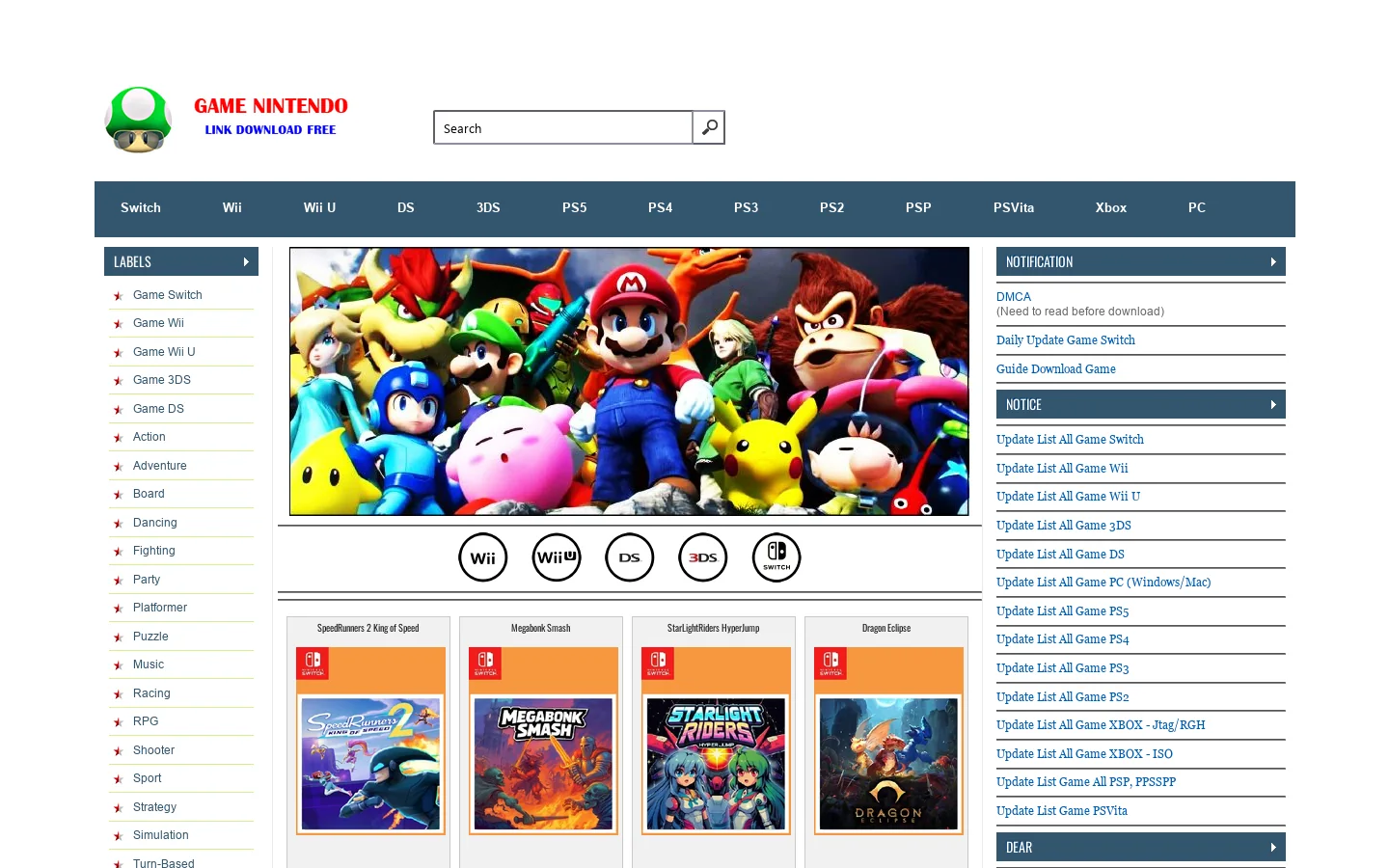1389x868 pixels.
Task: Open Update List All Game PS2
Action: coord(1063,697)
